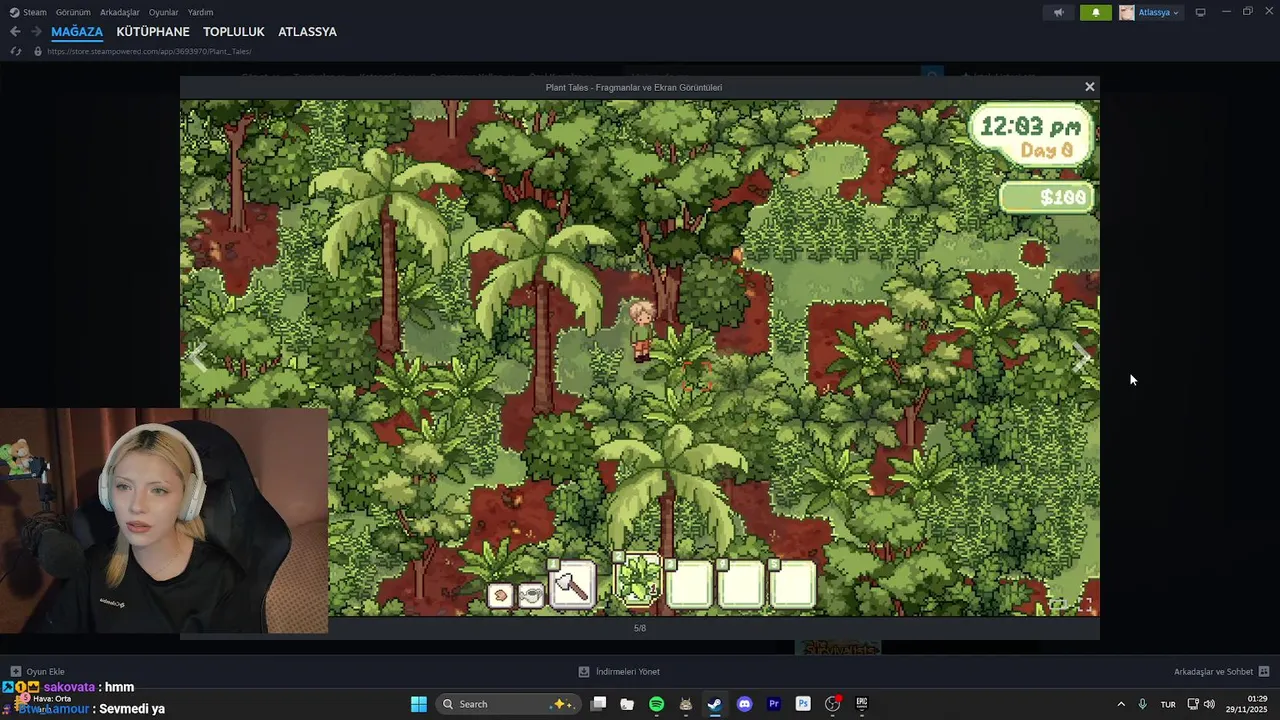Show the next screenshot
1280x720 pixels.
tap(1081, 358)
